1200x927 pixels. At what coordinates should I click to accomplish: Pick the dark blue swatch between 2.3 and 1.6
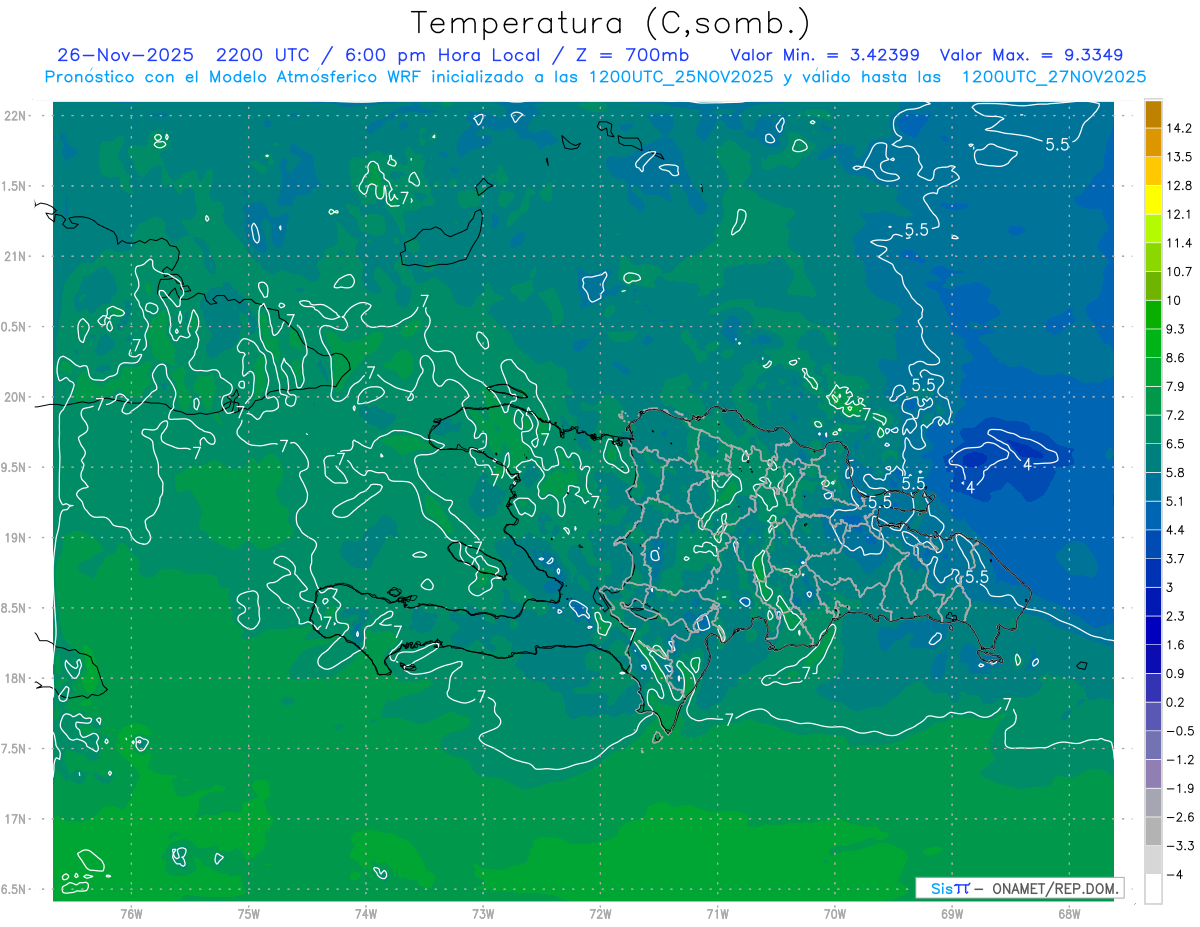tap(1153, 631)
